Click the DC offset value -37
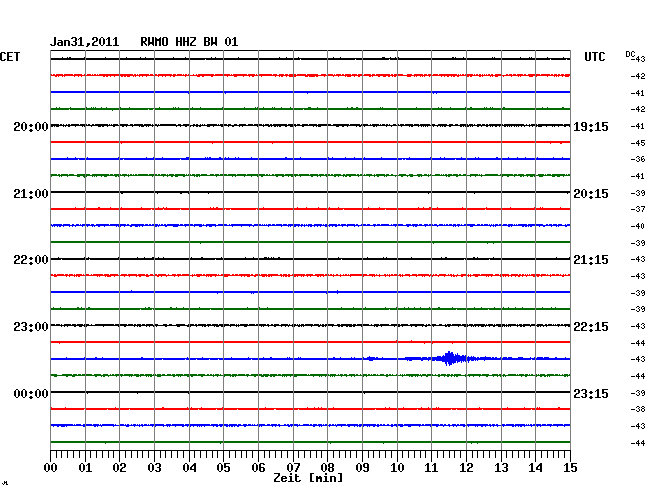Screen dimensions: 650x494 638,209
